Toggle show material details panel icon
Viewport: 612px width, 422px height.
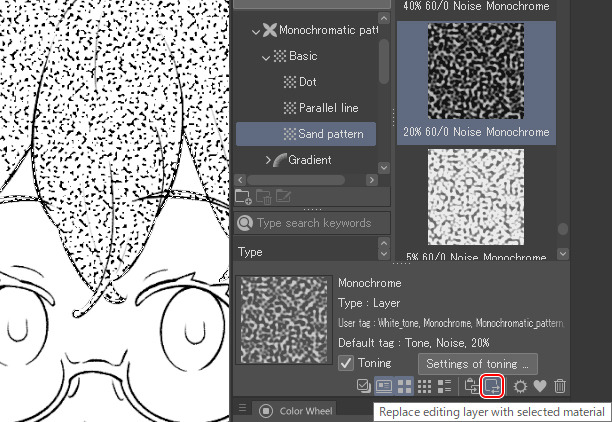pos(384,386)
